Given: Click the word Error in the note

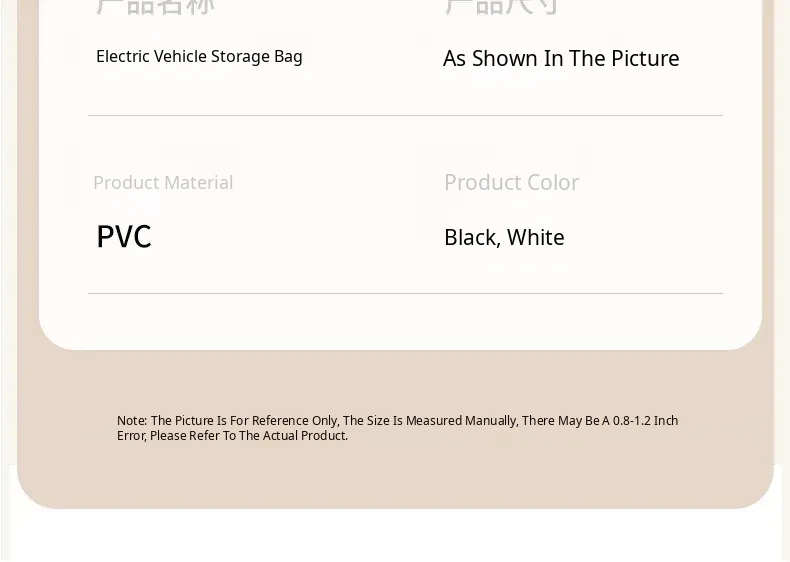Looking at the screenshot, I should click(x=131, y=435).
